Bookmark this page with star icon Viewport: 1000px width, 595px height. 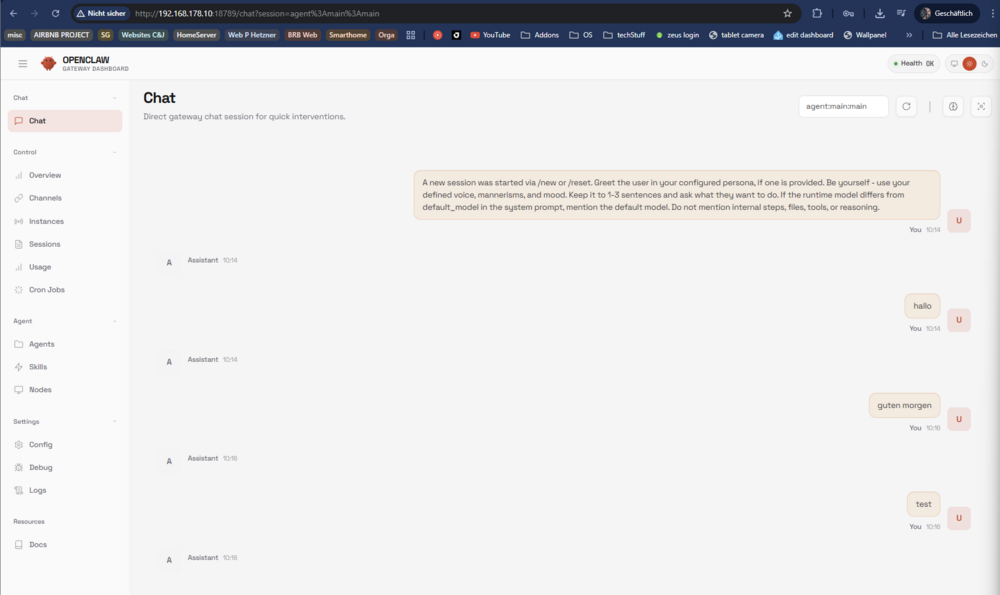click(788, 13)
